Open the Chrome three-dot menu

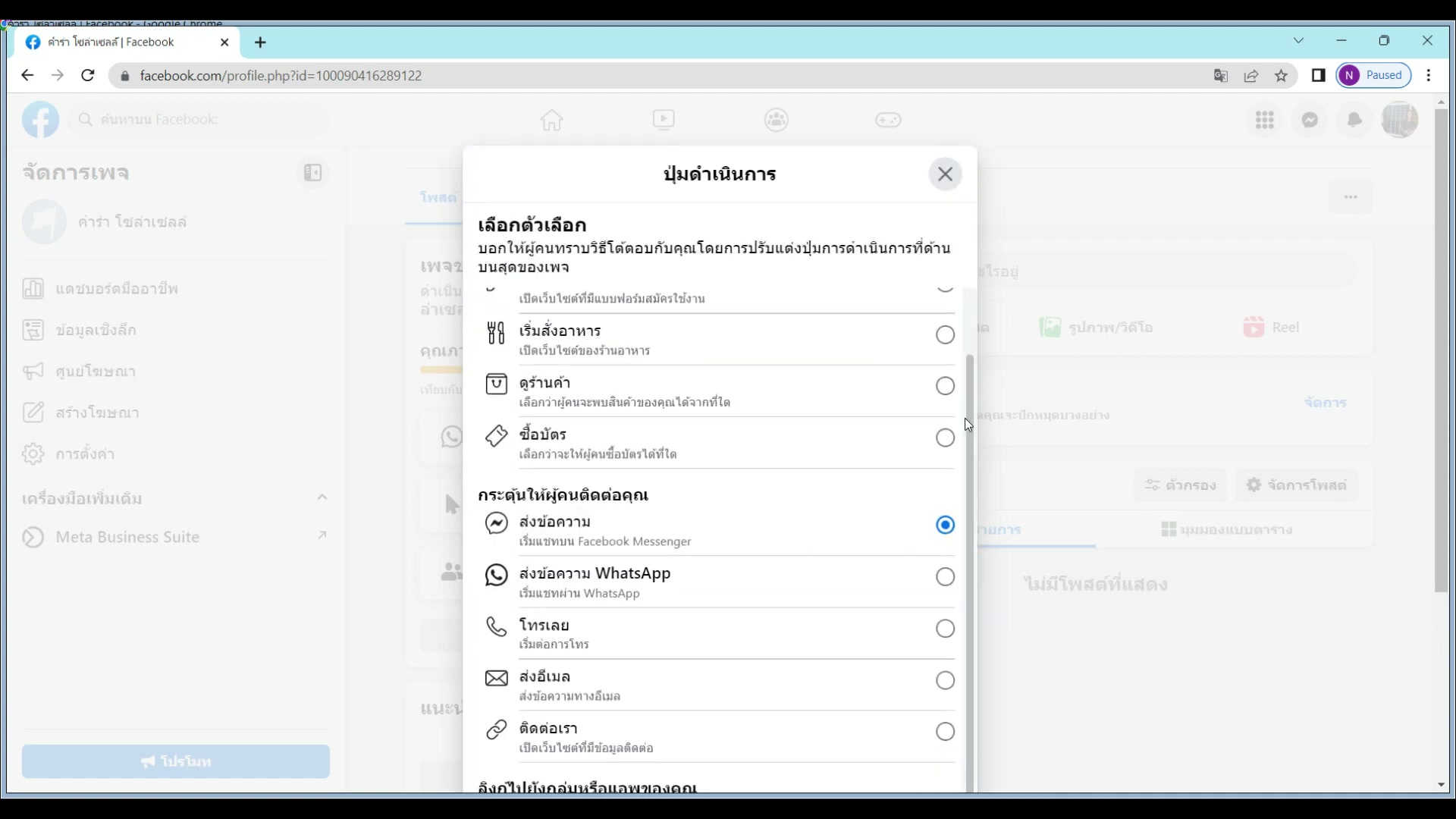tap(1429, 76)
